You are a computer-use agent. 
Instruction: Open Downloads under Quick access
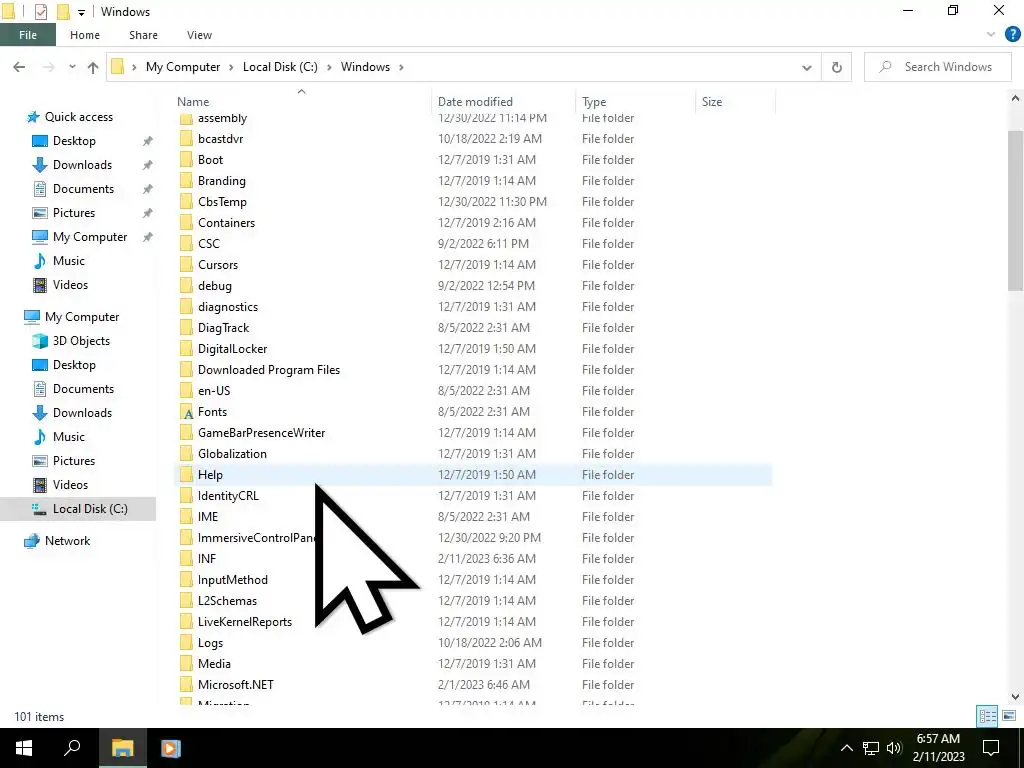(82, 165)
